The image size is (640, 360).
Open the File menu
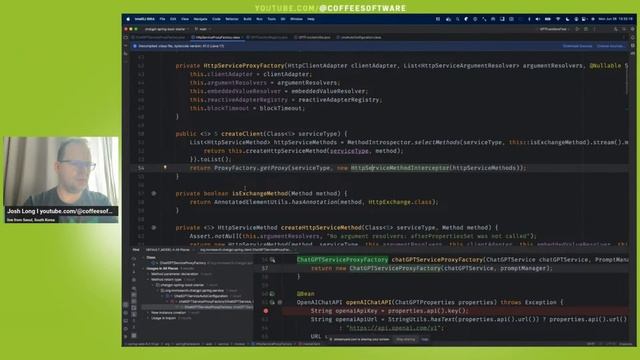click(x=162, y=19)
